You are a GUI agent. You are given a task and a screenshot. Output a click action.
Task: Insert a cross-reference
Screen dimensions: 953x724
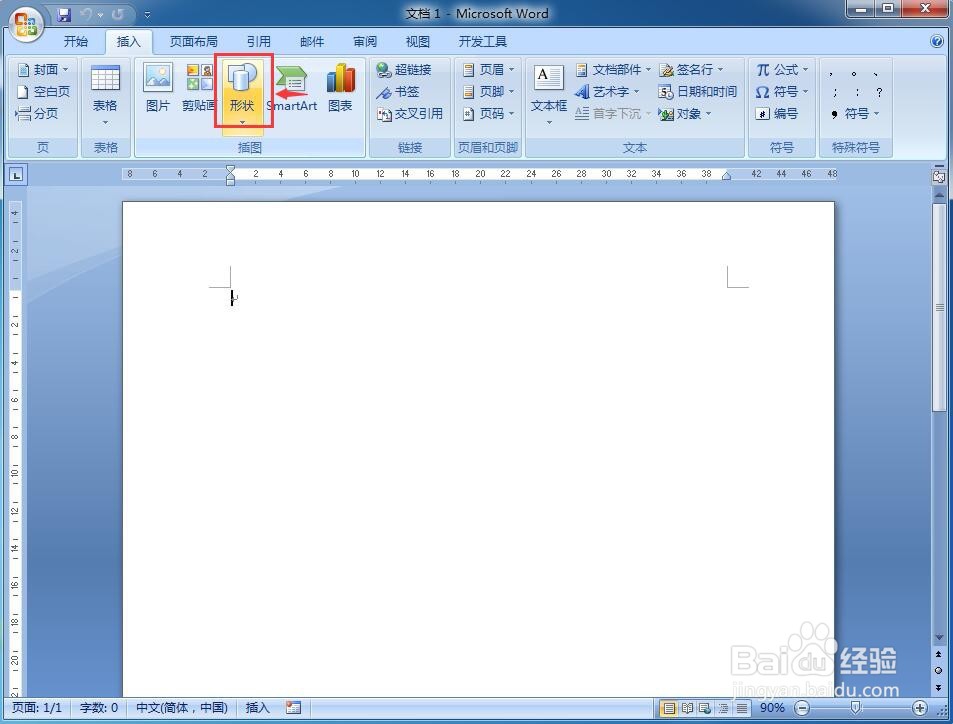410,113
